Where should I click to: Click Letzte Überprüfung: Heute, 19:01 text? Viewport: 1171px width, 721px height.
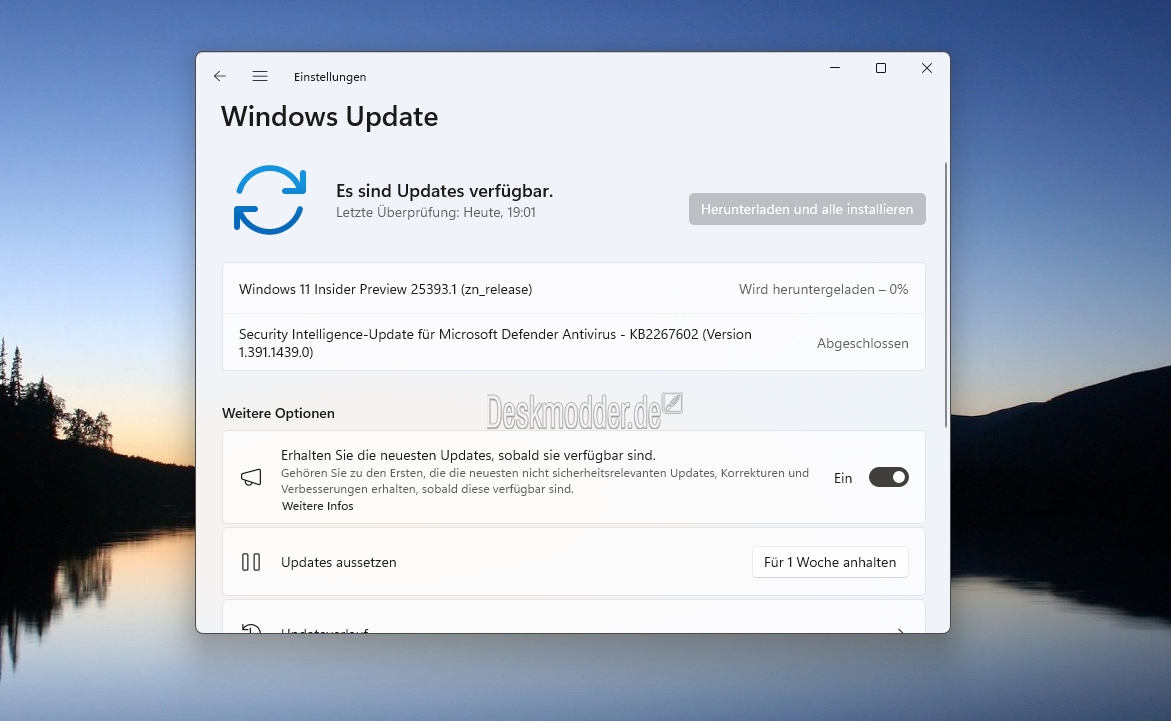click(435, 212)
